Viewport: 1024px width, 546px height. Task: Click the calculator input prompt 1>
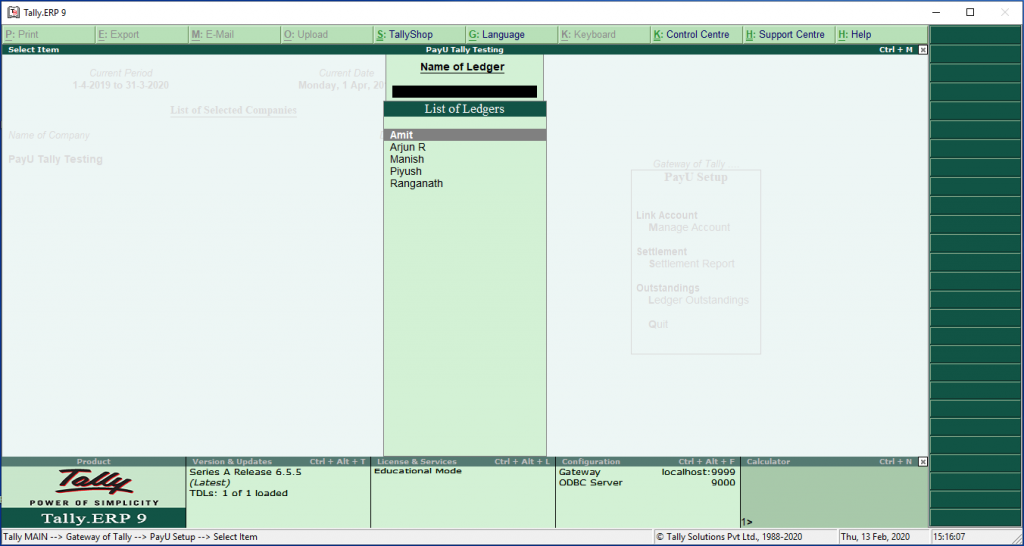[x=747, y=522]
